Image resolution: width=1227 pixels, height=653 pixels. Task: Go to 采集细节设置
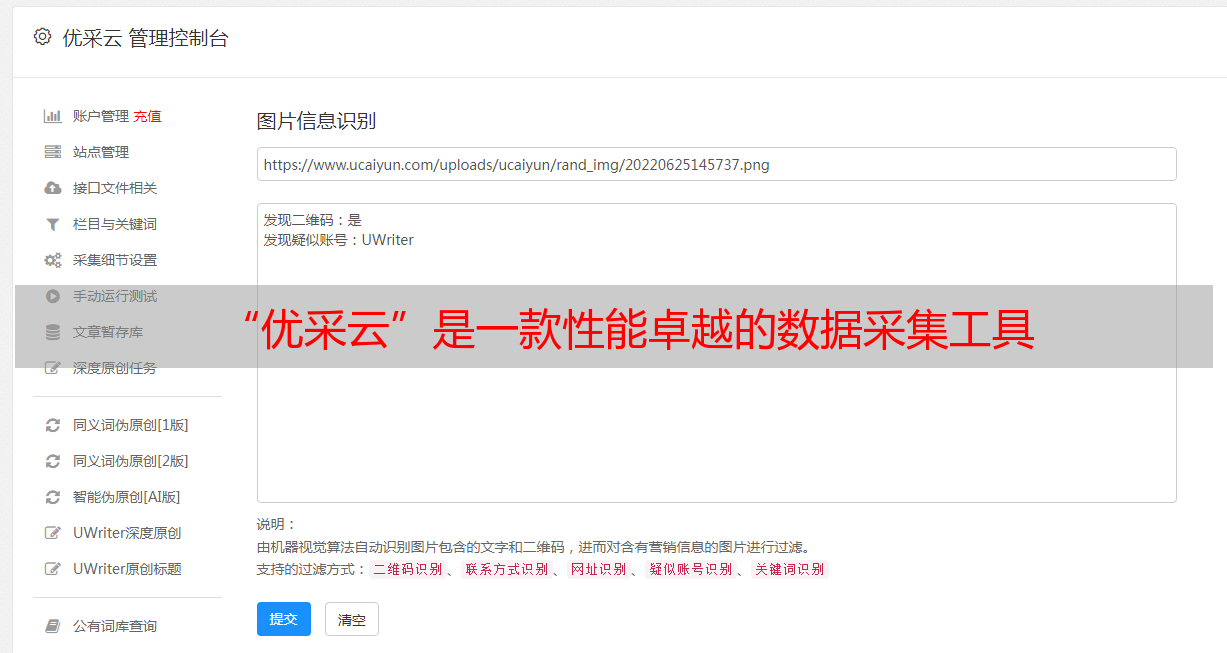tap(115, 260)
